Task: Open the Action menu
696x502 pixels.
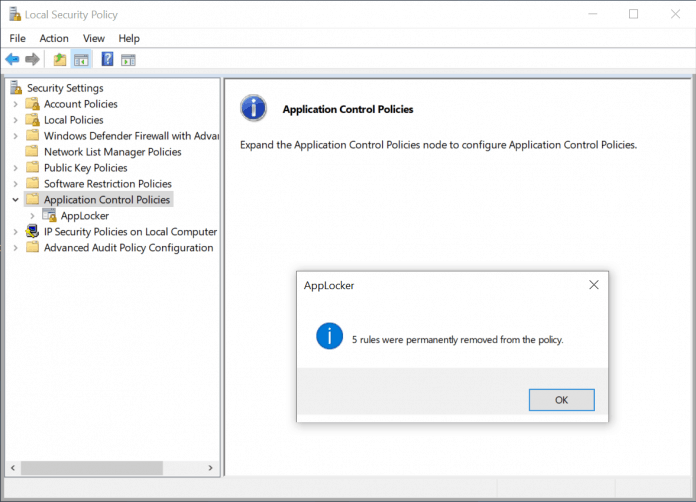Action: click(x=54, y=39)
